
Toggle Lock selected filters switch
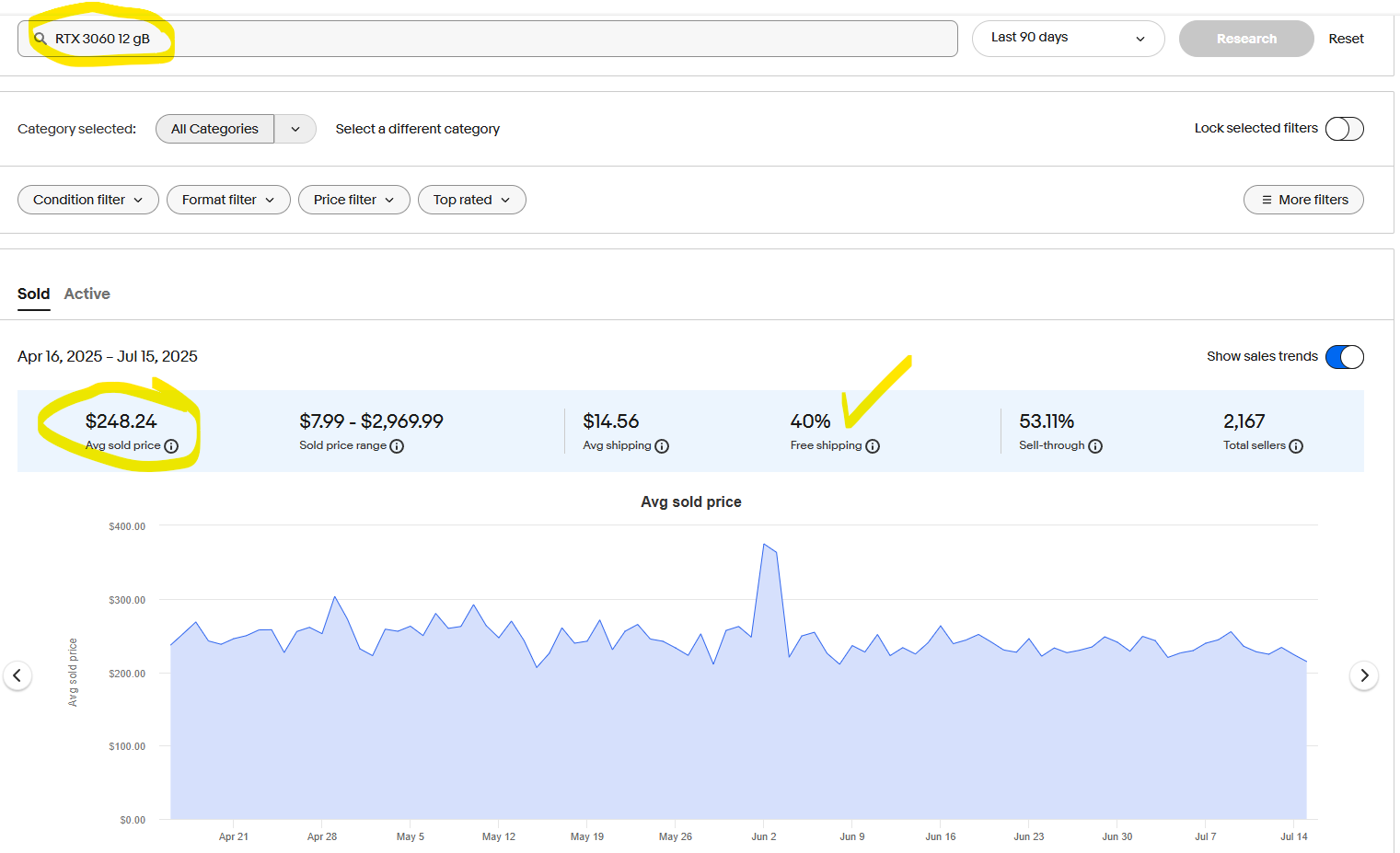click(x=1345, y=129)
